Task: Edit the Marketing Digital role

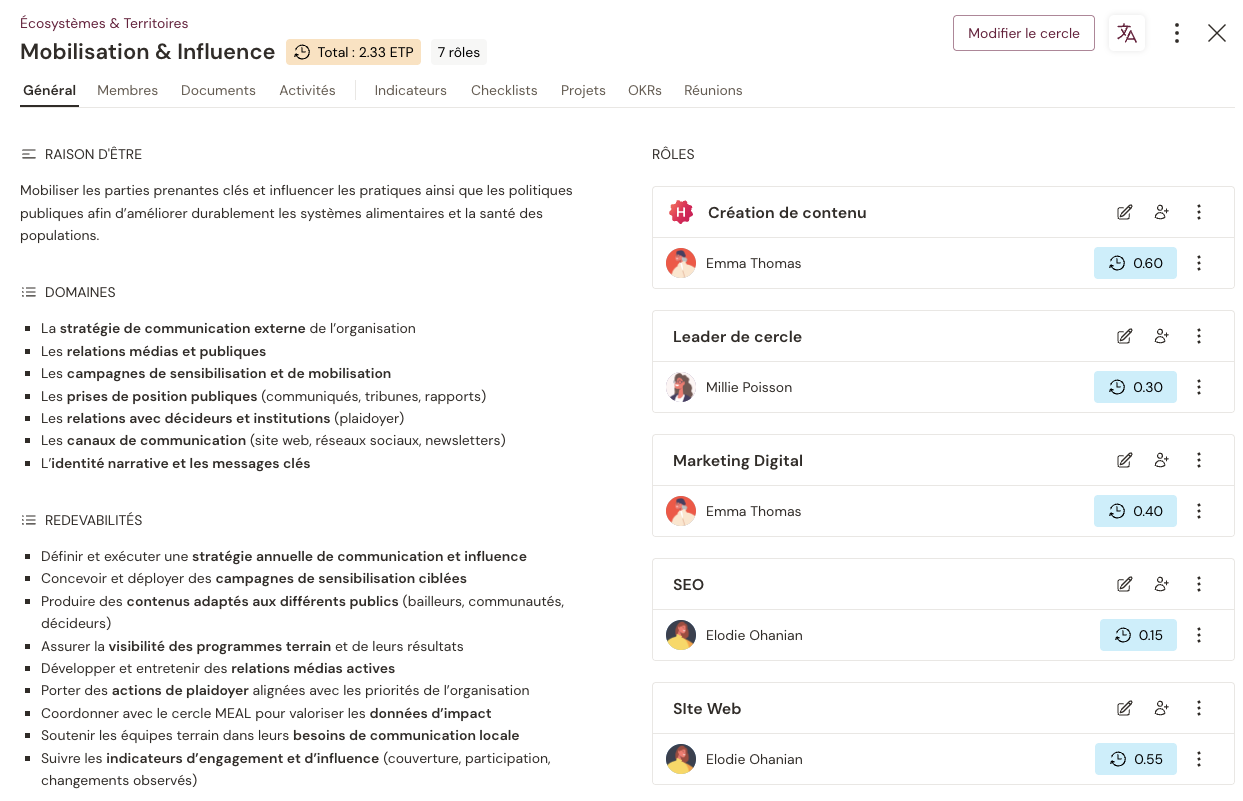Action: pos(1125,460)
